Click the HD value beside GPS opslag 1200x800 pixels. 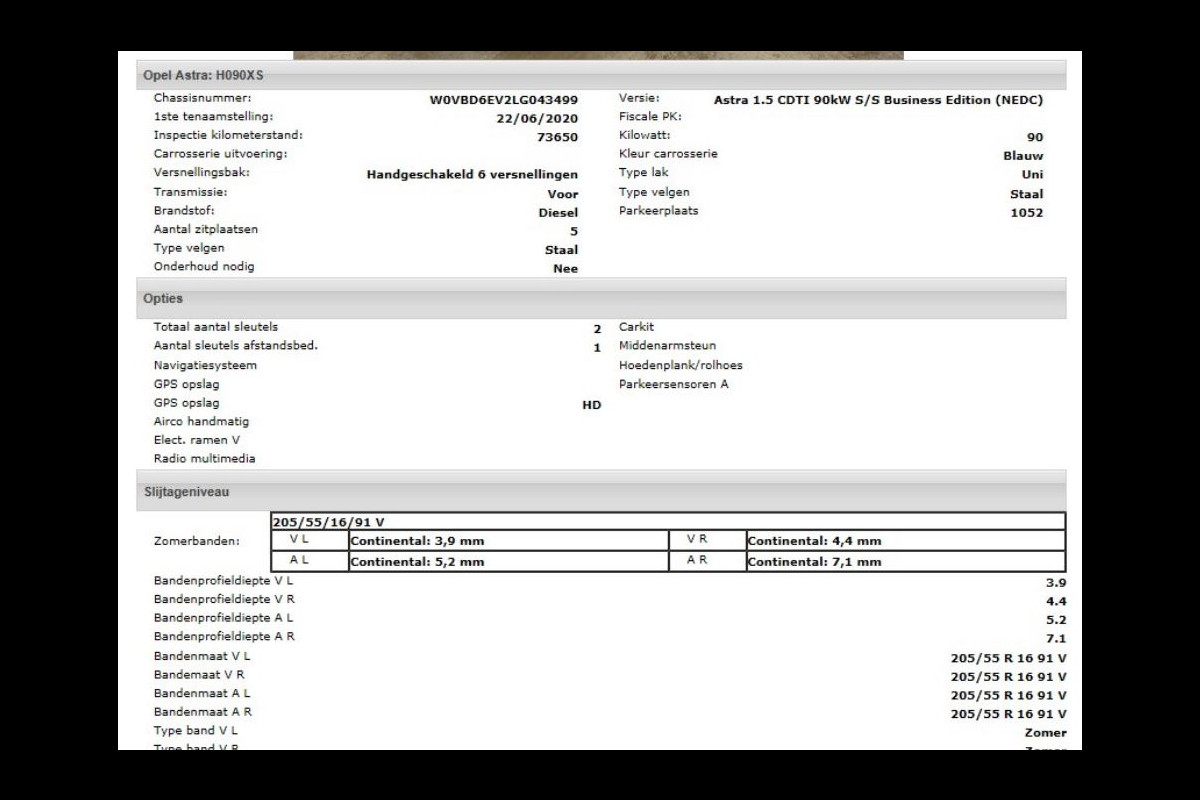[591, 405]
